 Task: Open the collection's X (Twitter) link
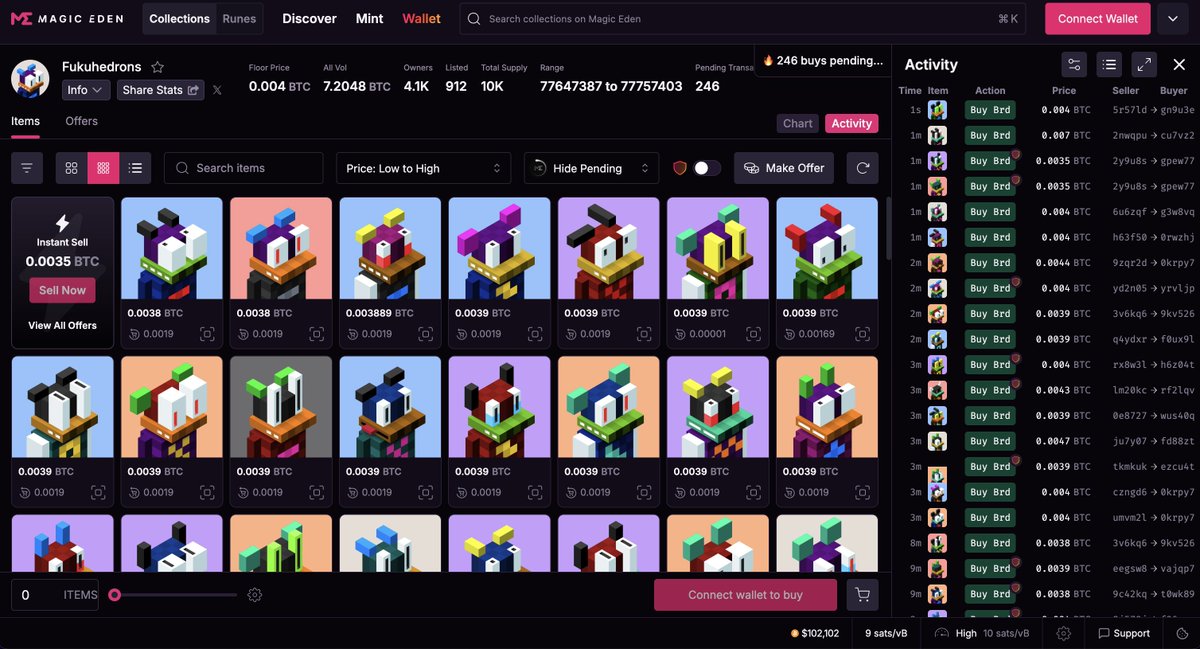tap(218, 90)
